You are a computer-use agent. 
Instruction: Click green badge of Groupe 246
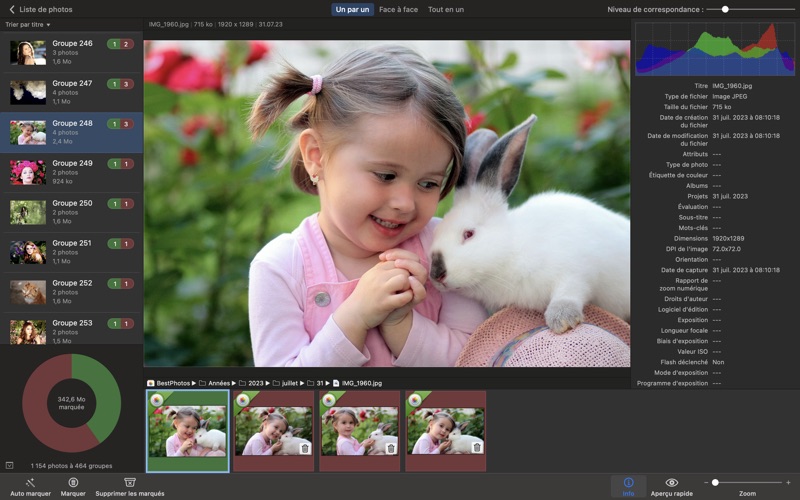(x=114, y=44)
